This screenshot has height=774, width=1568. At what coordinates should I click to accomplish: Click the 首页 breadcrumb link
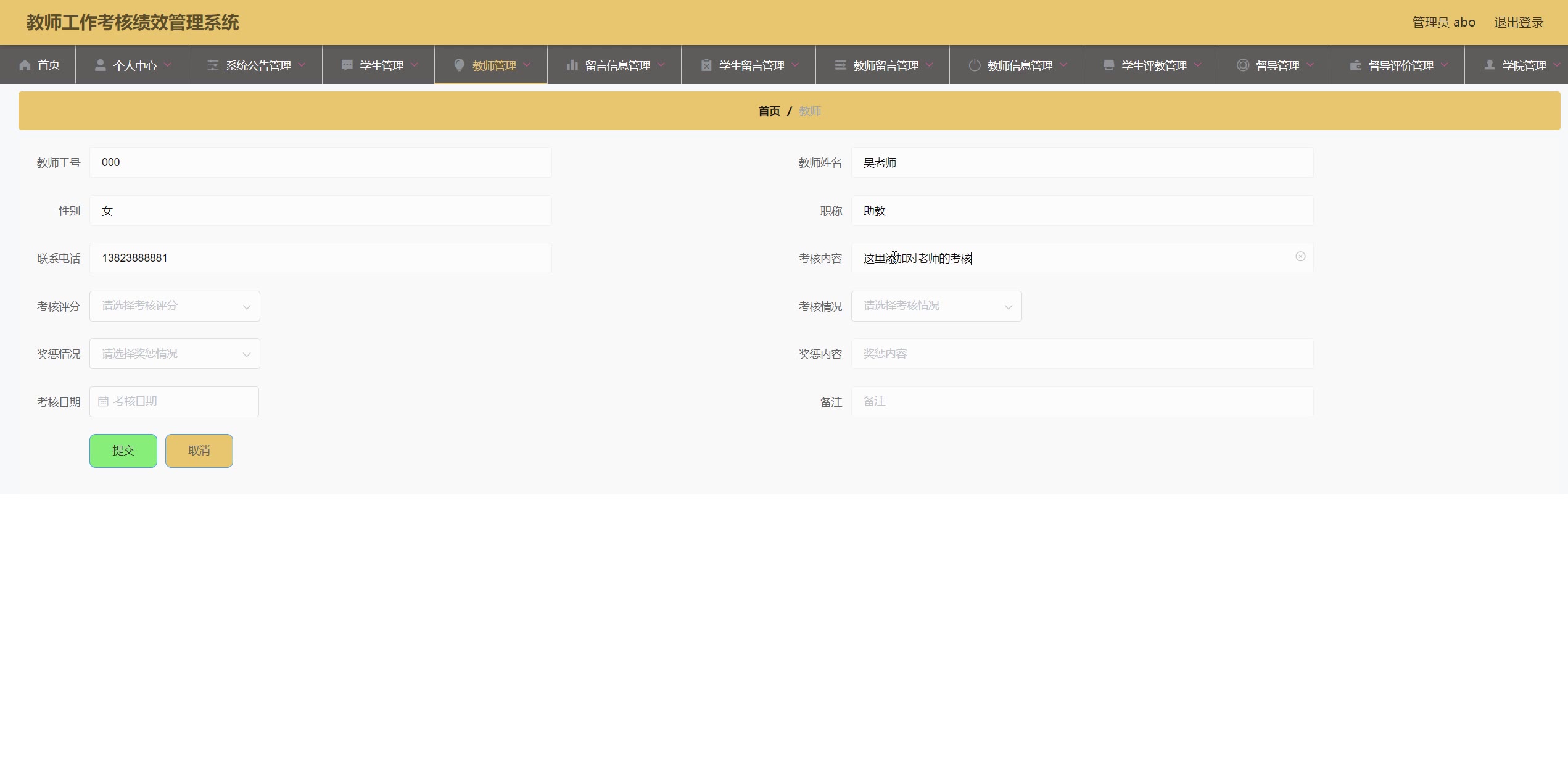coord(769,111)
